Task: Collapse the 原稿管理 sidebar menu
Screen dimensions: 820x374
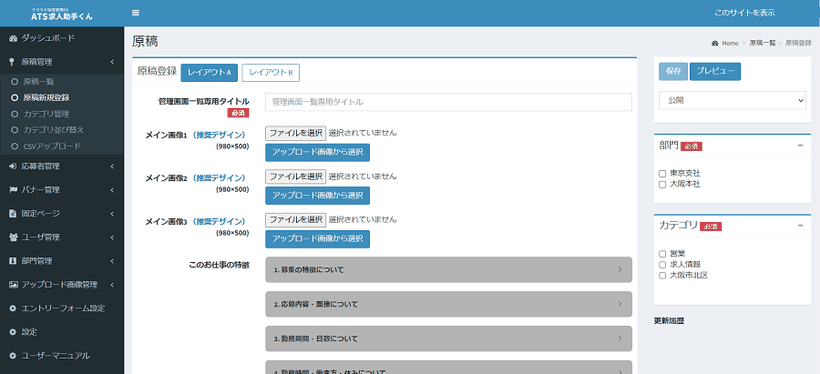Action: click(62, 62)
